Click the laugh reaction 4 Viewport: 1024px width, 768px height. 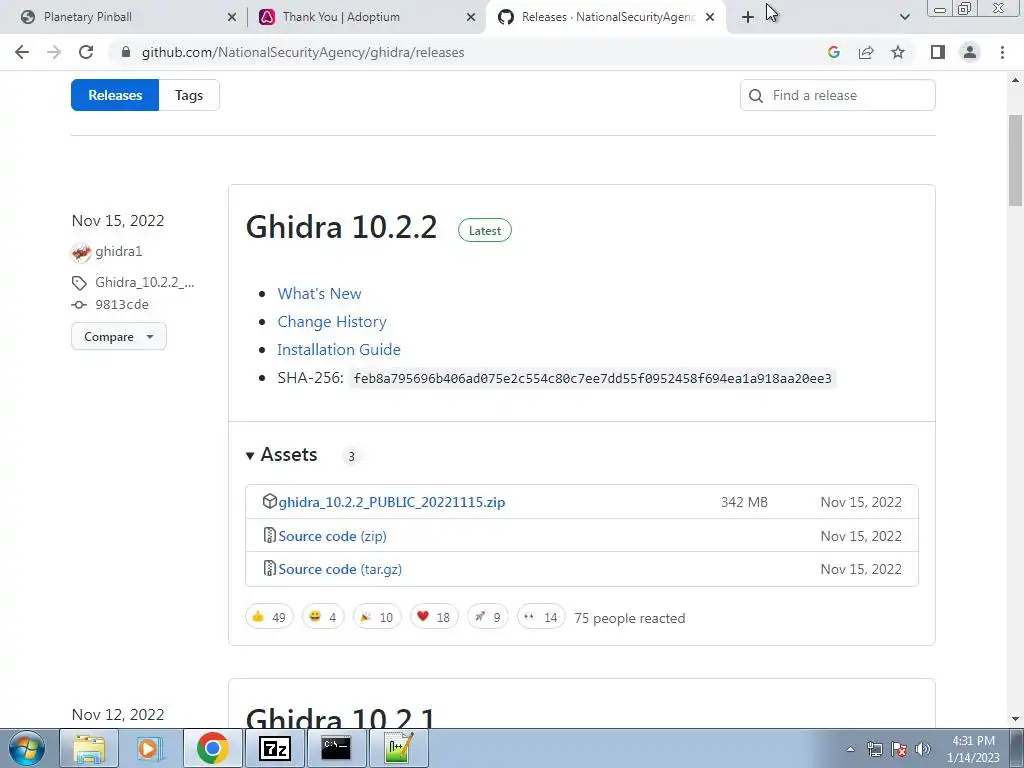click(323, 617)
